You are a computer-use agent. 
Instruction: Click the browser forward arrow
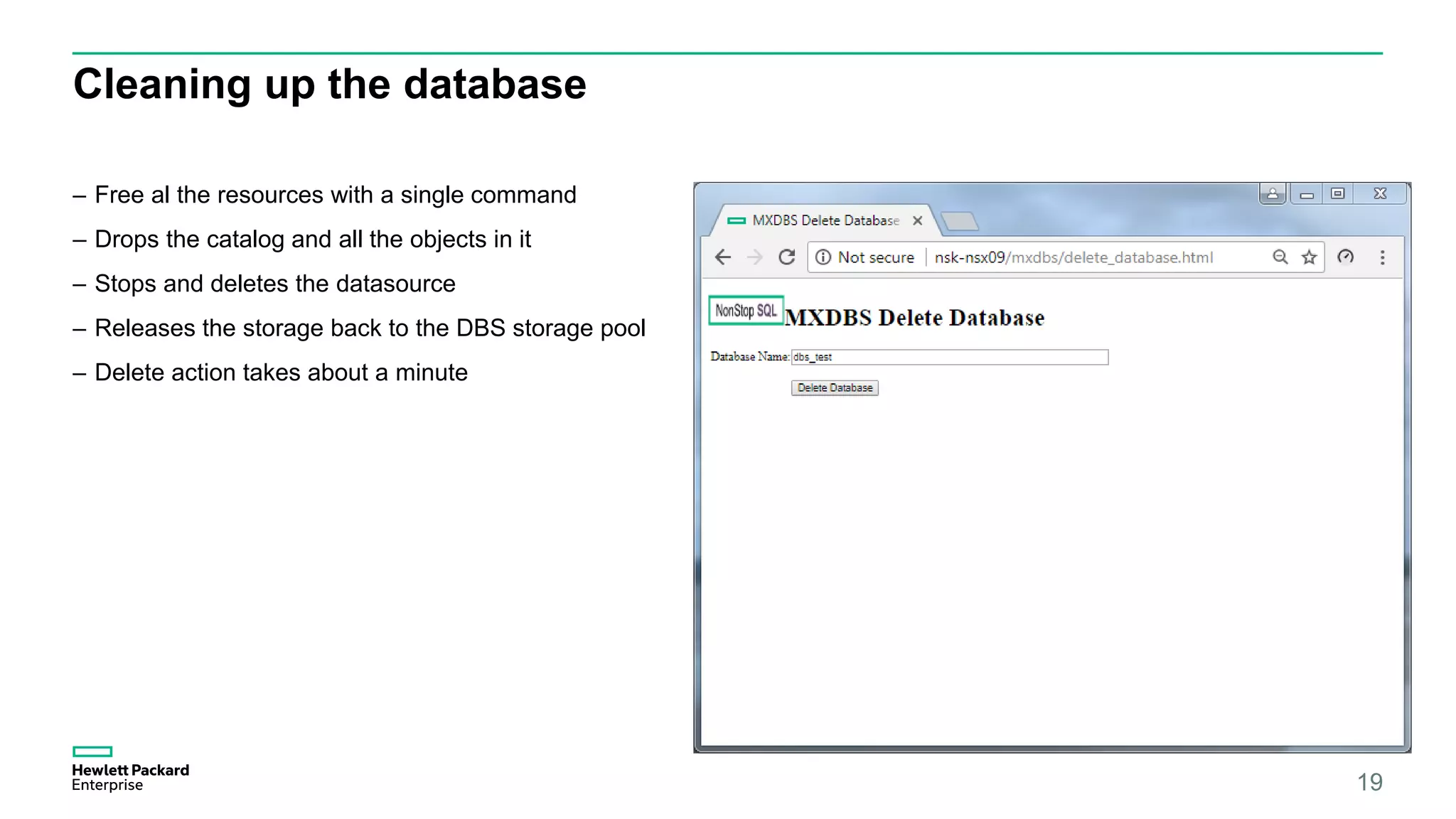pyautogui.click(x=755, y=257)
